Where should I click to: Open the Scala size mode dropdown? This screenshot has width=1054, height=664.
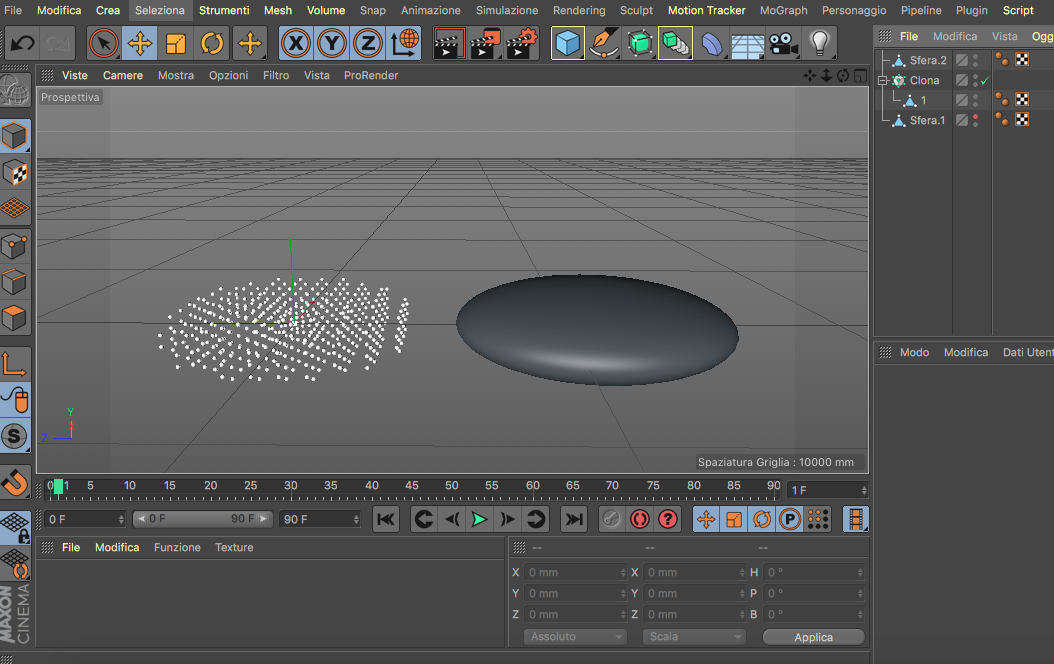tap(694, 636)
